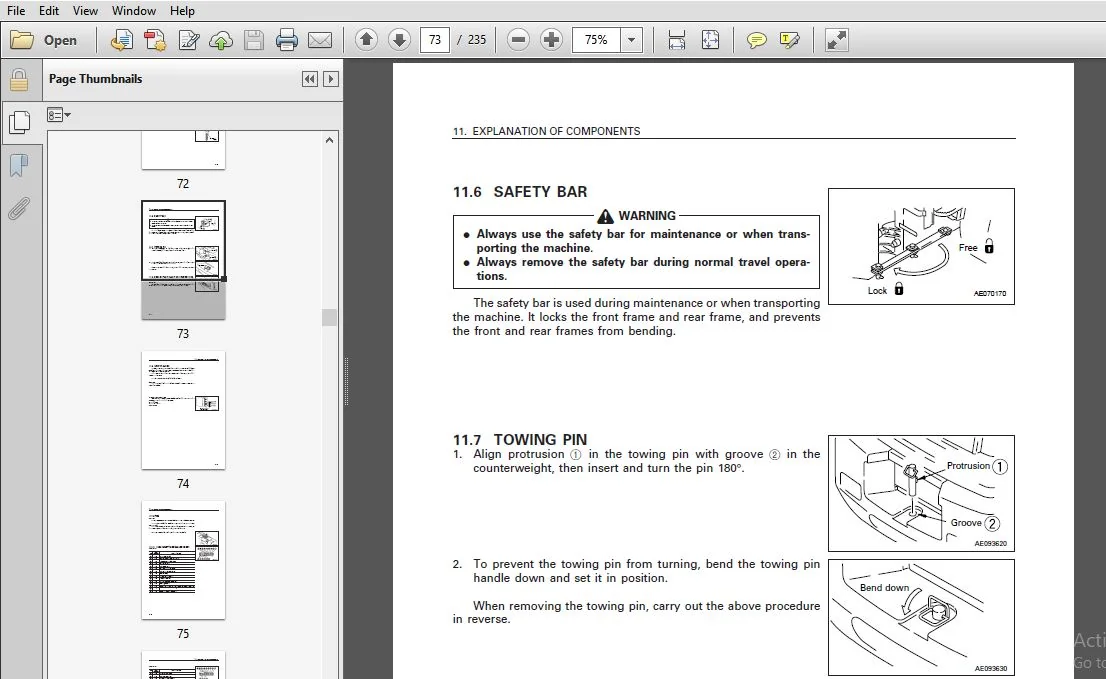Viewport: 1106px width, 679px height.
Task: Select the page 73 thumbnail
Action: point(183,260)
